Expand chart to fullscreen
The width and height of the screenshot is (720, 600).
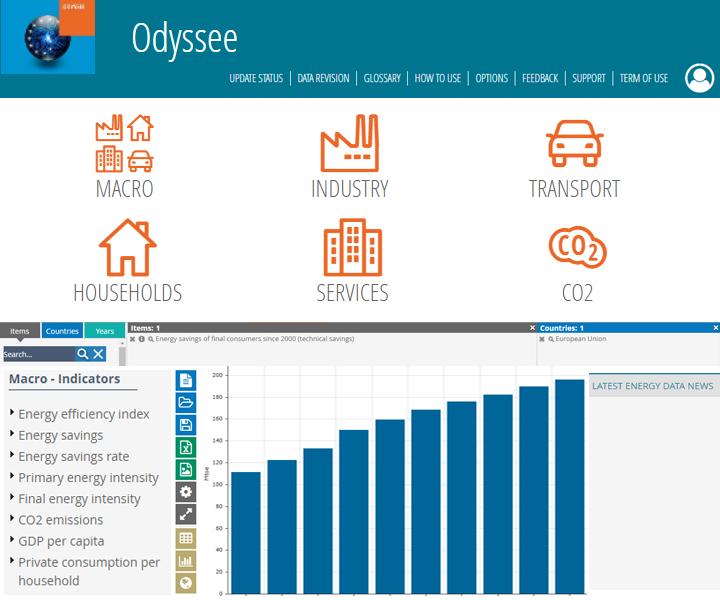pos(186,514)
